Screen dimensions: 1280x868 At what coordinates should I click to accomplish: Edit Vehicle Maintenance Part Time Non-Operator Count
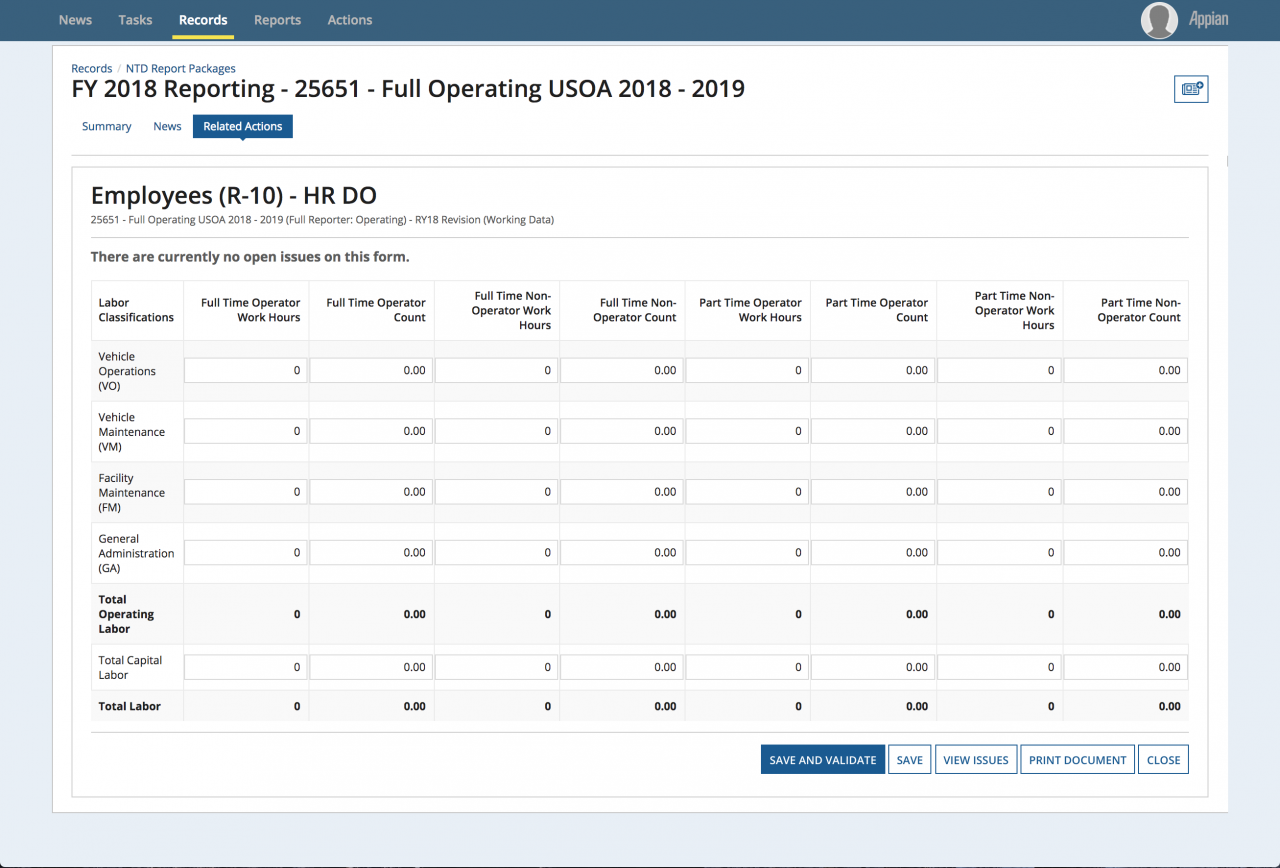coord(1126,432)
